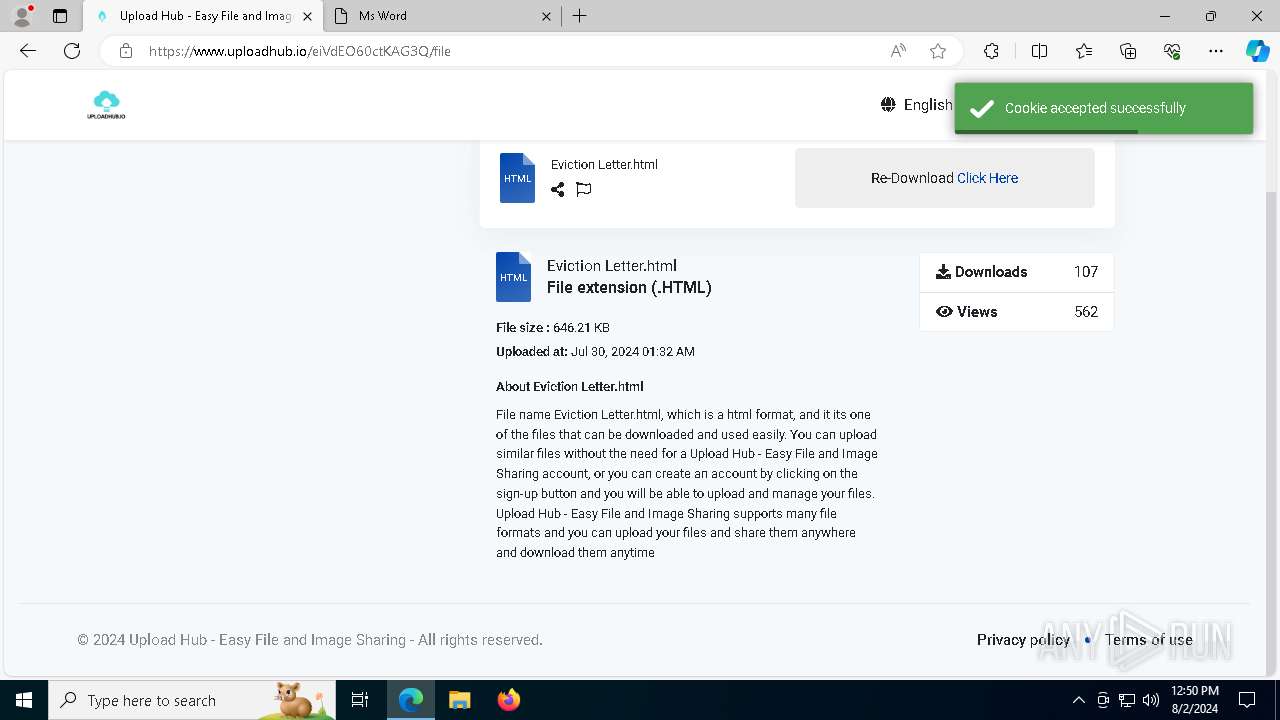Click the Views counter row
The image size is (1280, 720).
tap(1016, 312)
